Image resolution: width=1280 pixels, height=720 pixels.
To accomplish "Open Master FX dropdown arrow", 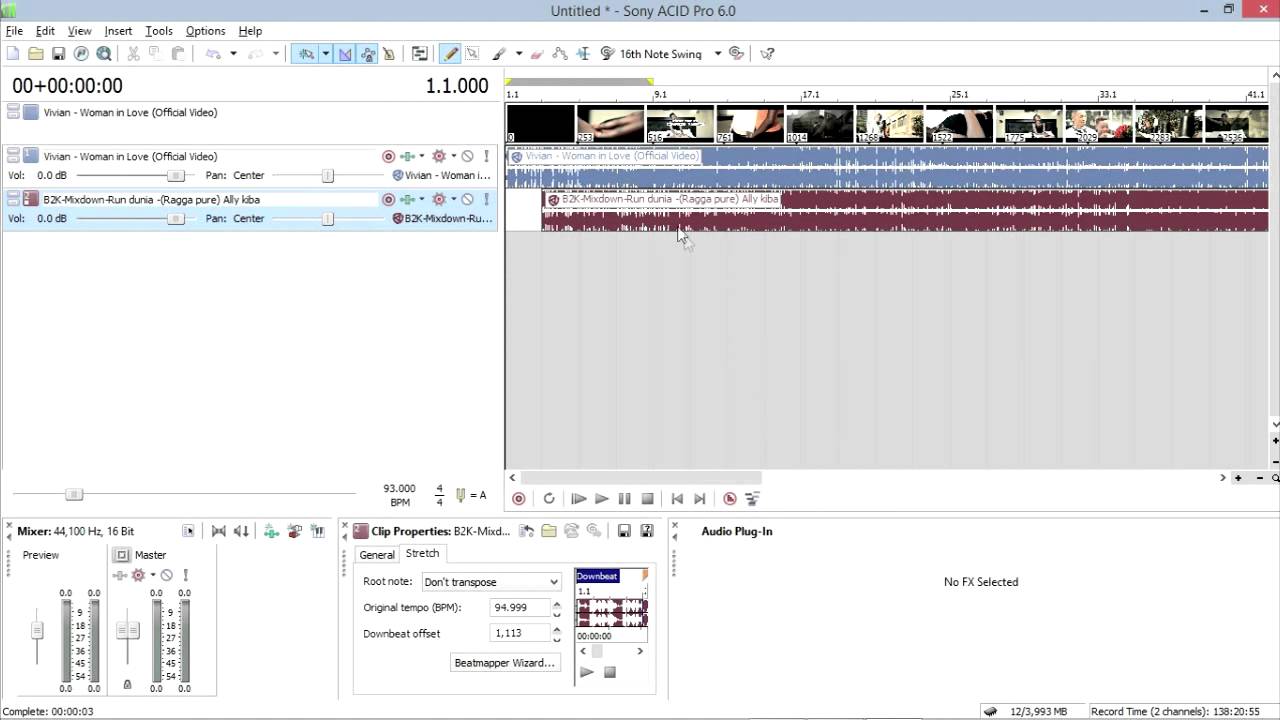I will point(153,575).
